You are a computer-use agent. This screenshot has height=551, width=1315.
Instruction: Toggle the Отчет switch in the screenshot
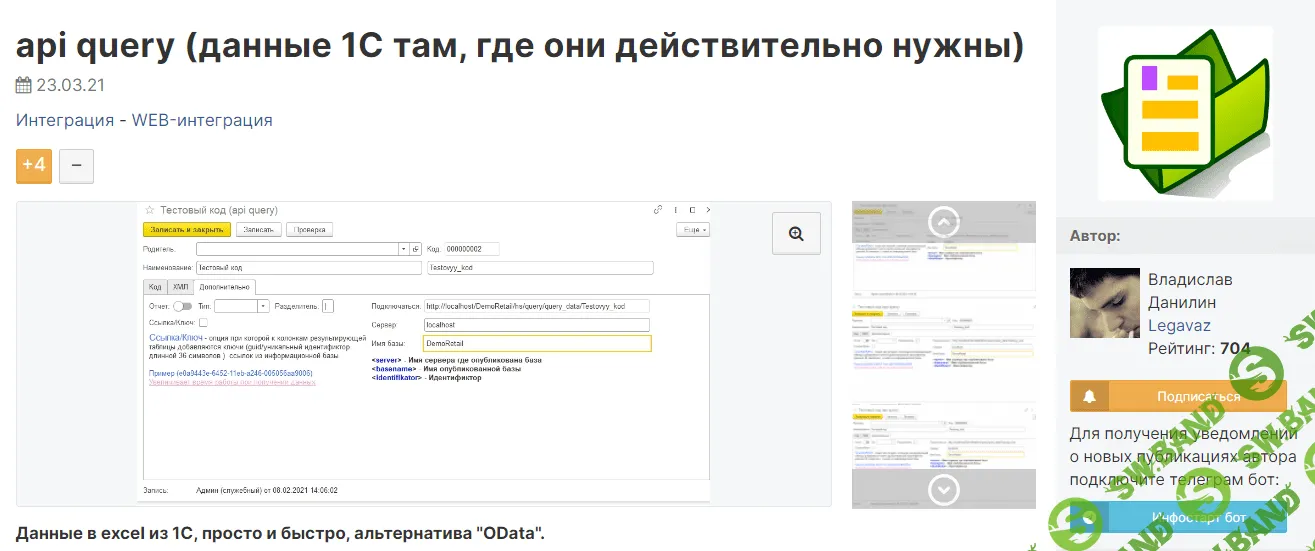pos(182,306)
